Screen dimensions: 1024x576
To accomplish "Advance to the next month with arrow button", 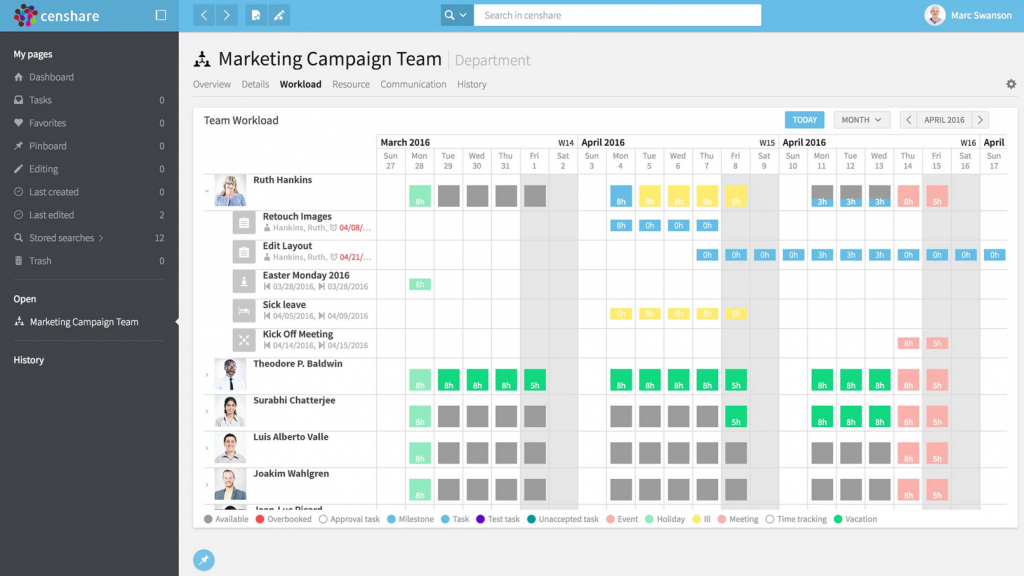I will coord(981,119).
